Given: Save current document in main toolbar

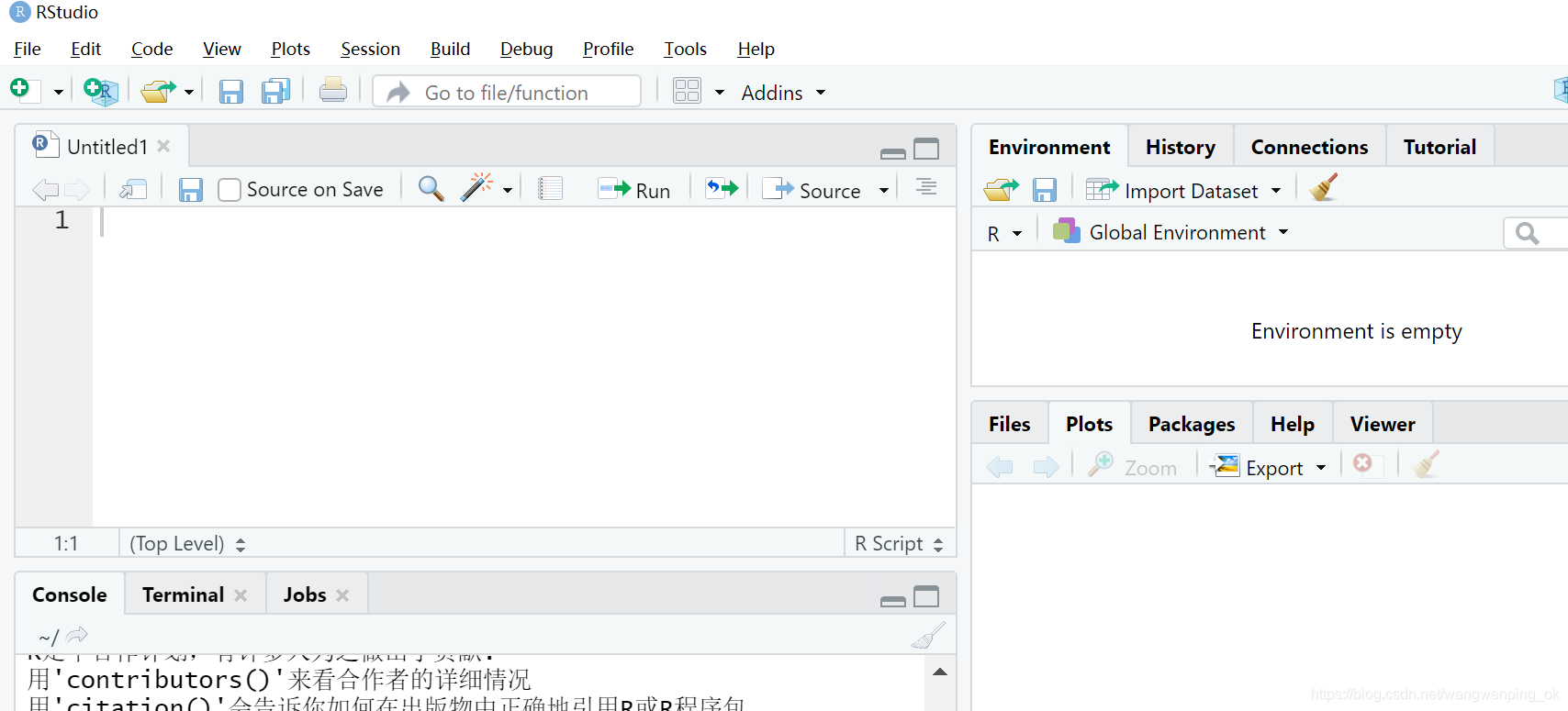Looking at the screenshot, I should point(230,92).
